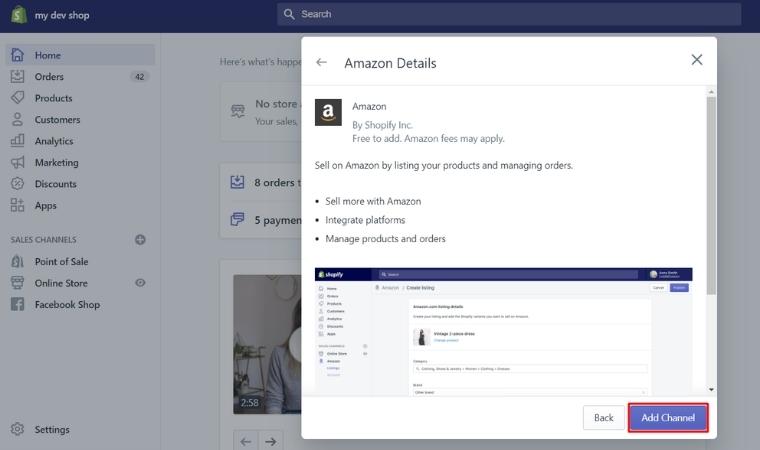This screenshot has height=450, width=760.
Task: Click the Amazon listing preview screenshot
Action: click(503, 332)
